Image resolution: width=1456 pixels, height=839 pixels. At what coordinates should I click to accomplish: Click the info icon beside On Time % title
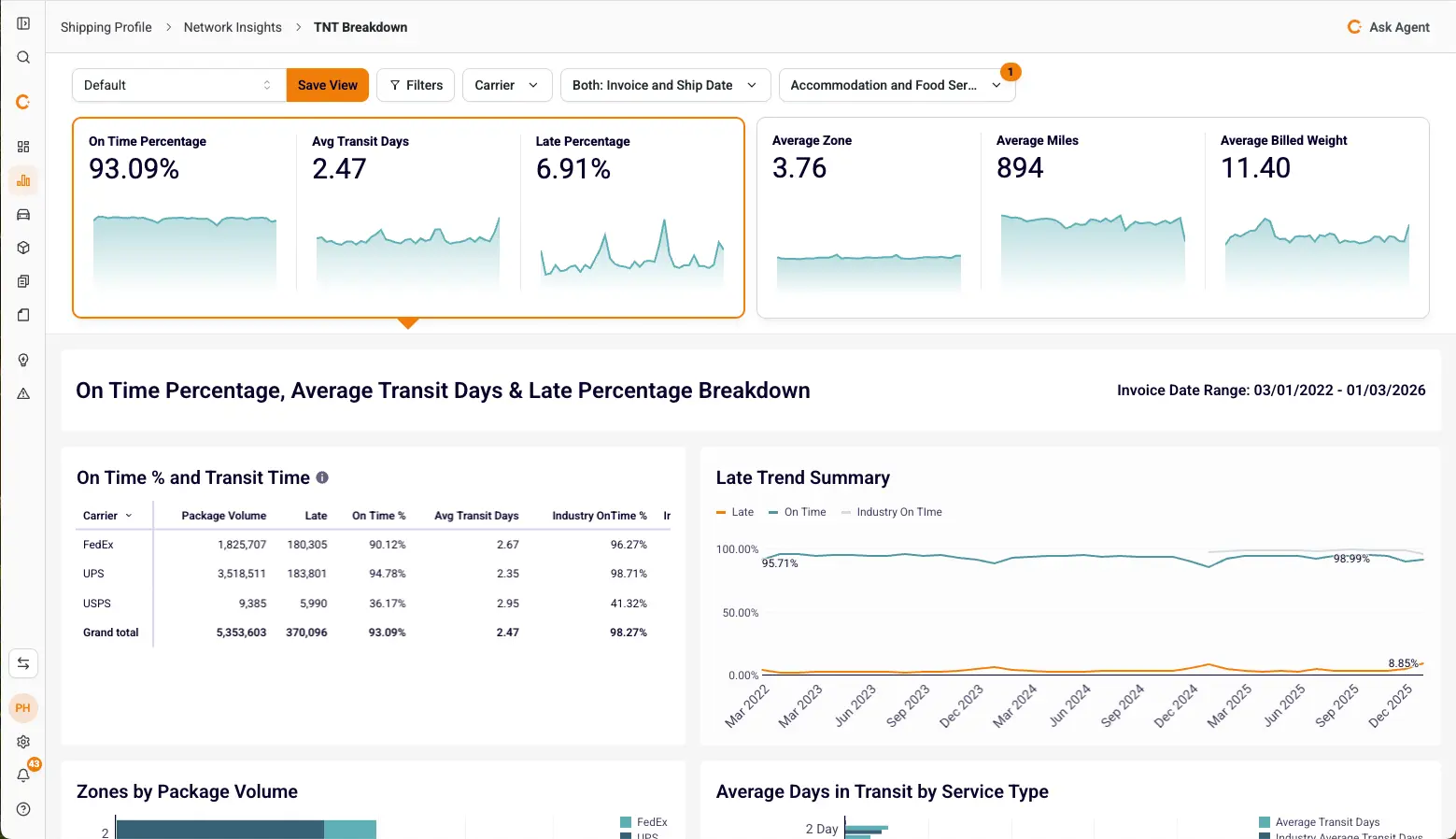(x=322, y=477)
